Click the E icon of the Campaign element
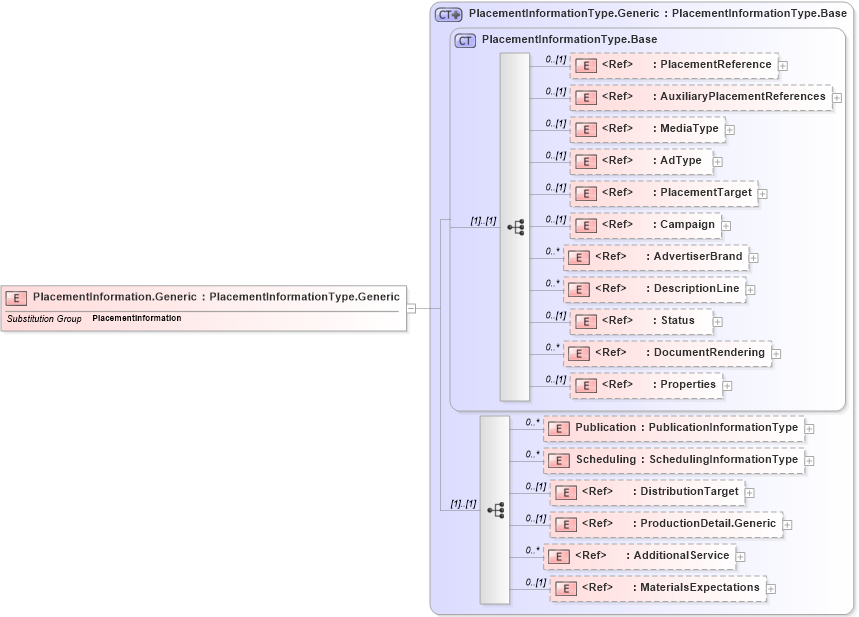The image size is (859, 617). point(586,225)
